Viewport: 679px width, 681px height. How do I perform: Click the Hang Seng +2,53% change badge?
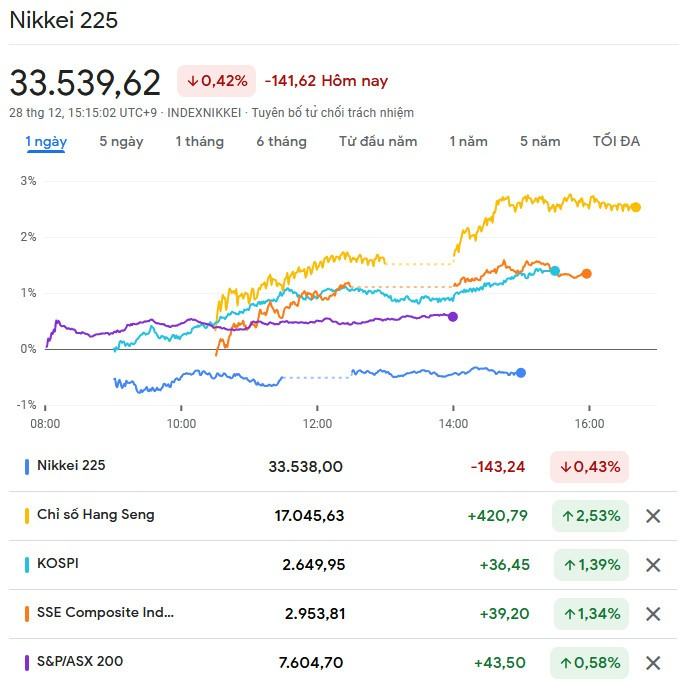[x=590, y=516]
